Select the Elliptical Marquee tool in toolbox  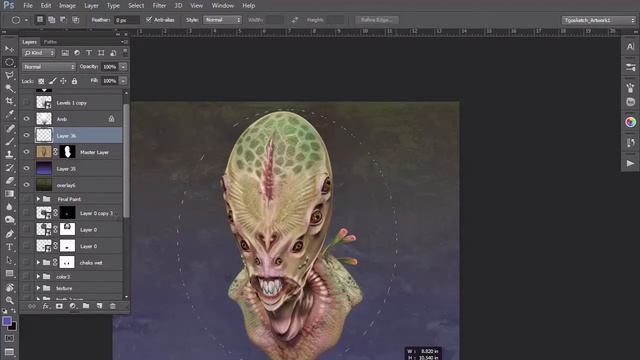coord(9,62)
